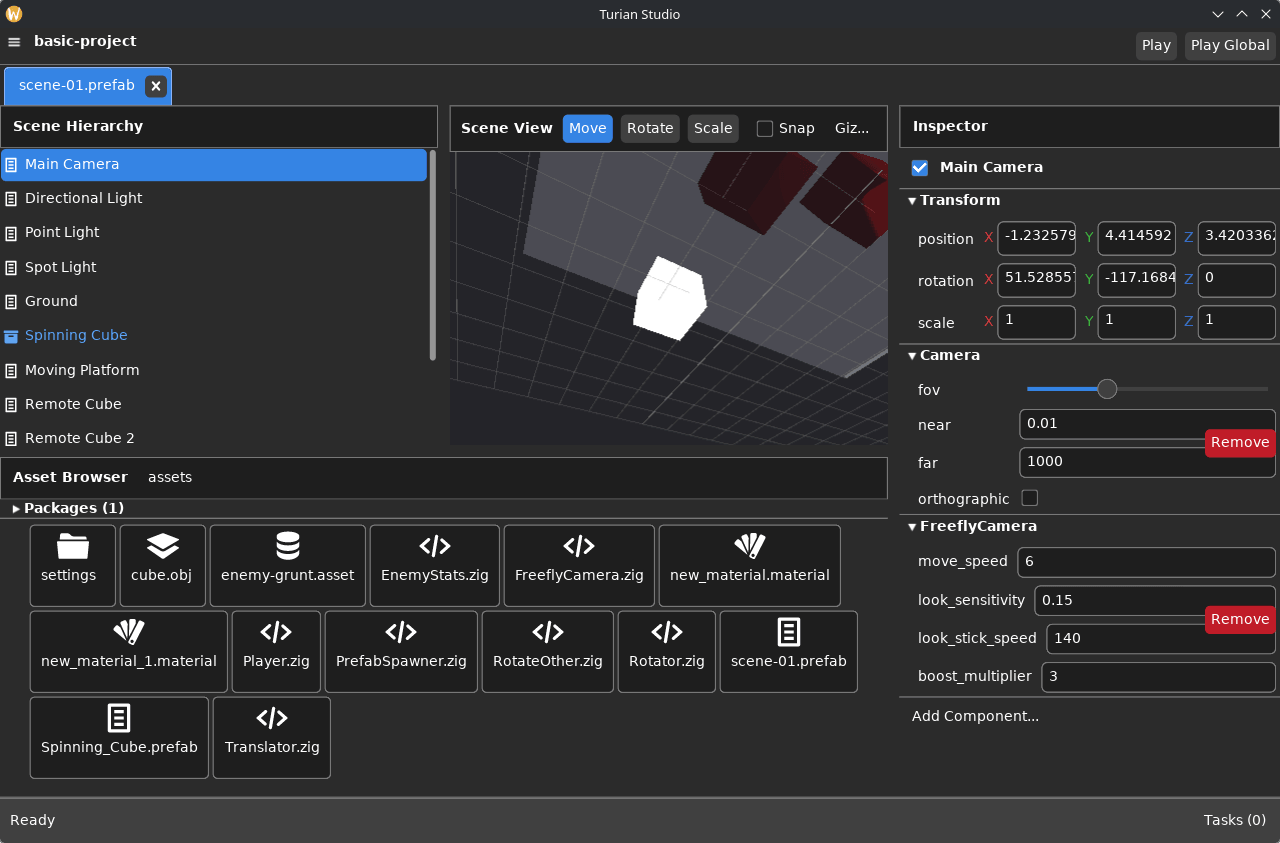
Task: Click the Directional Light node icon
Action: coord(12,199)
